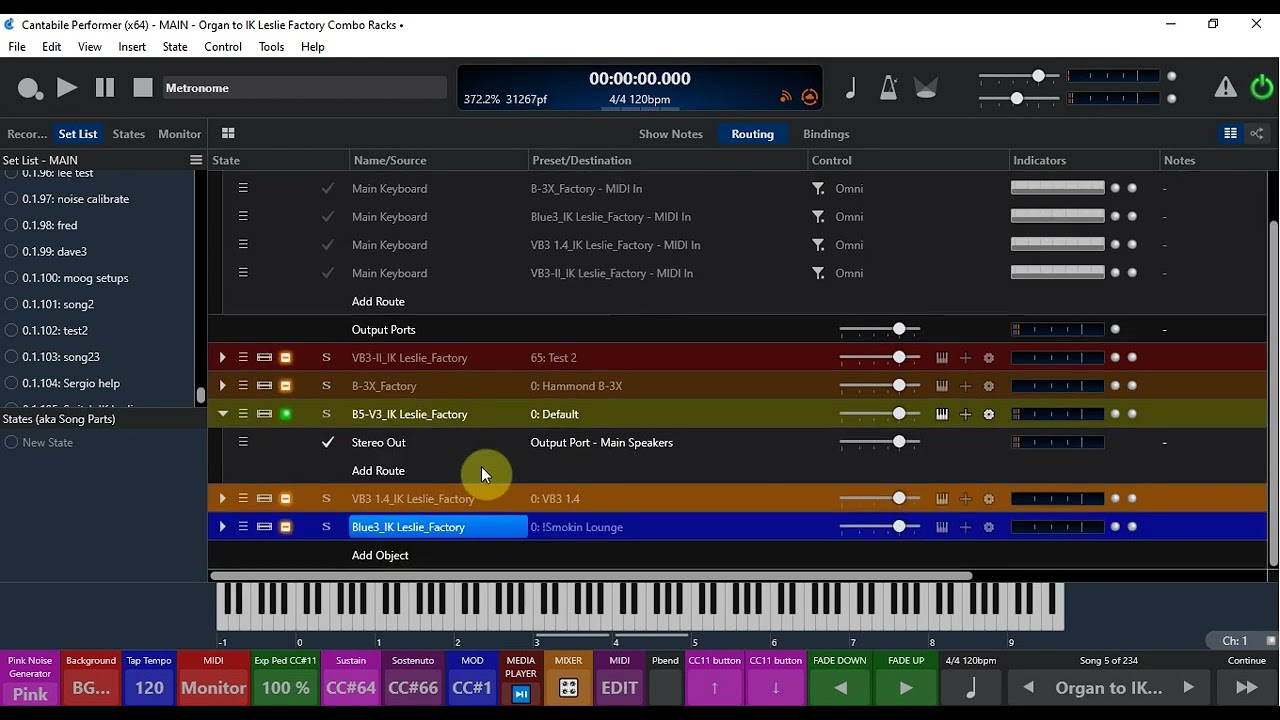Toggle the checkmark for VB3 1.4_IK Leslie_Factory MIDI In route
The width and height of the screenshot is (1280, 720).
pyautogui.click(x=327, y=245)
